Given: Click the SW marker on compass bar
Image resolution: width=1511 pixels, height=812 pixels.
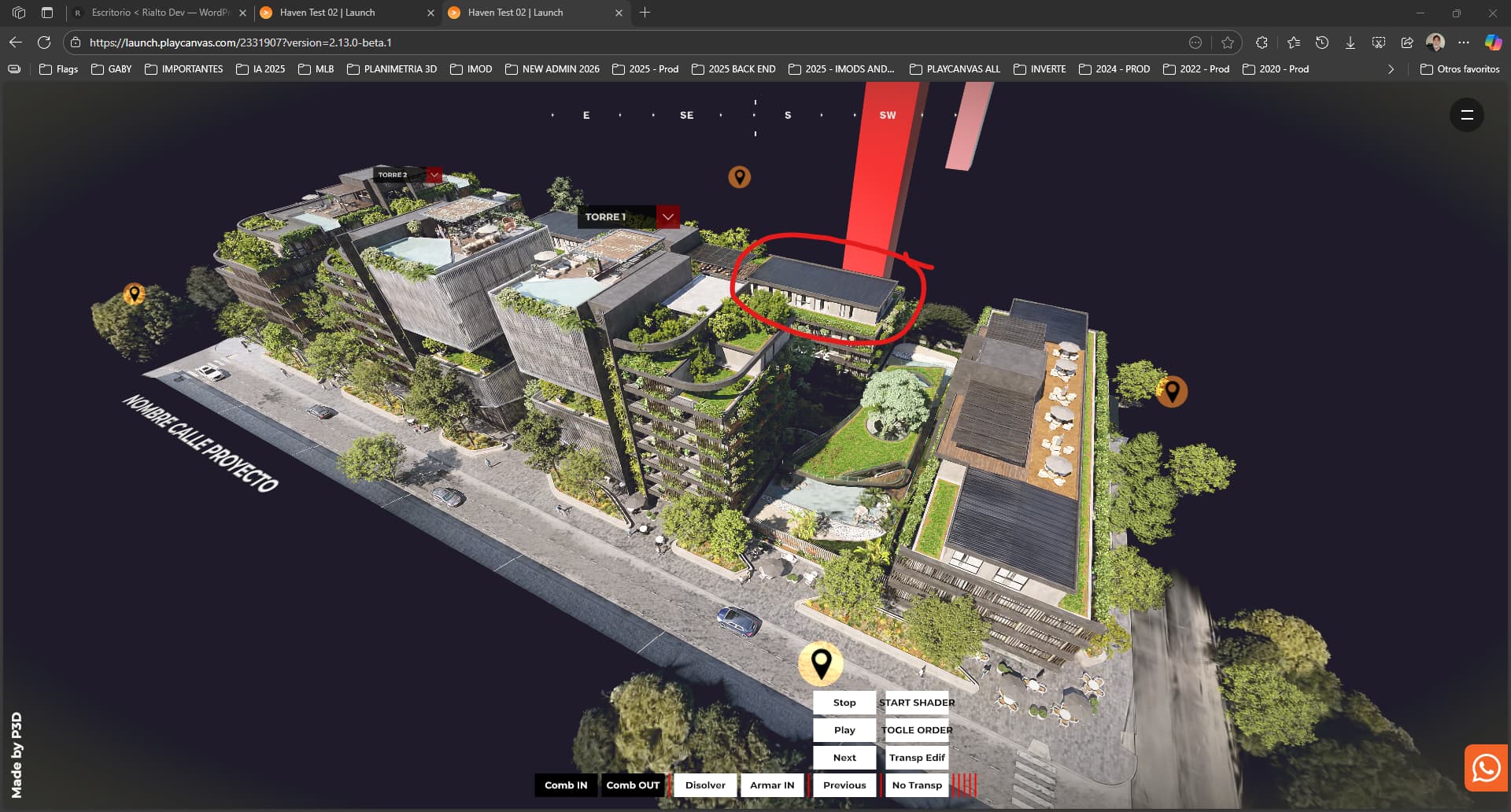Looking at the screenshot, I should click(x=887, y=115).
